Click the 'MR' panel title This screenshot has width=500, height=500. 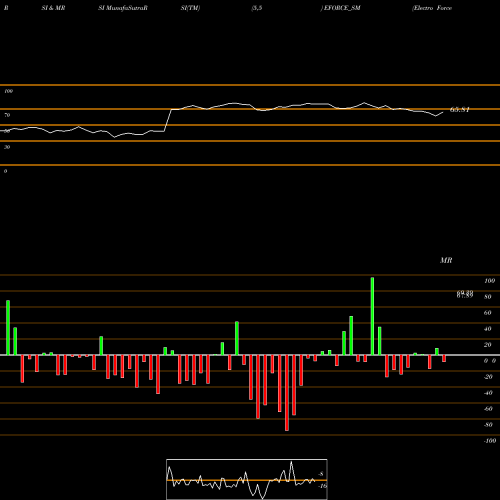click(446, 260)
